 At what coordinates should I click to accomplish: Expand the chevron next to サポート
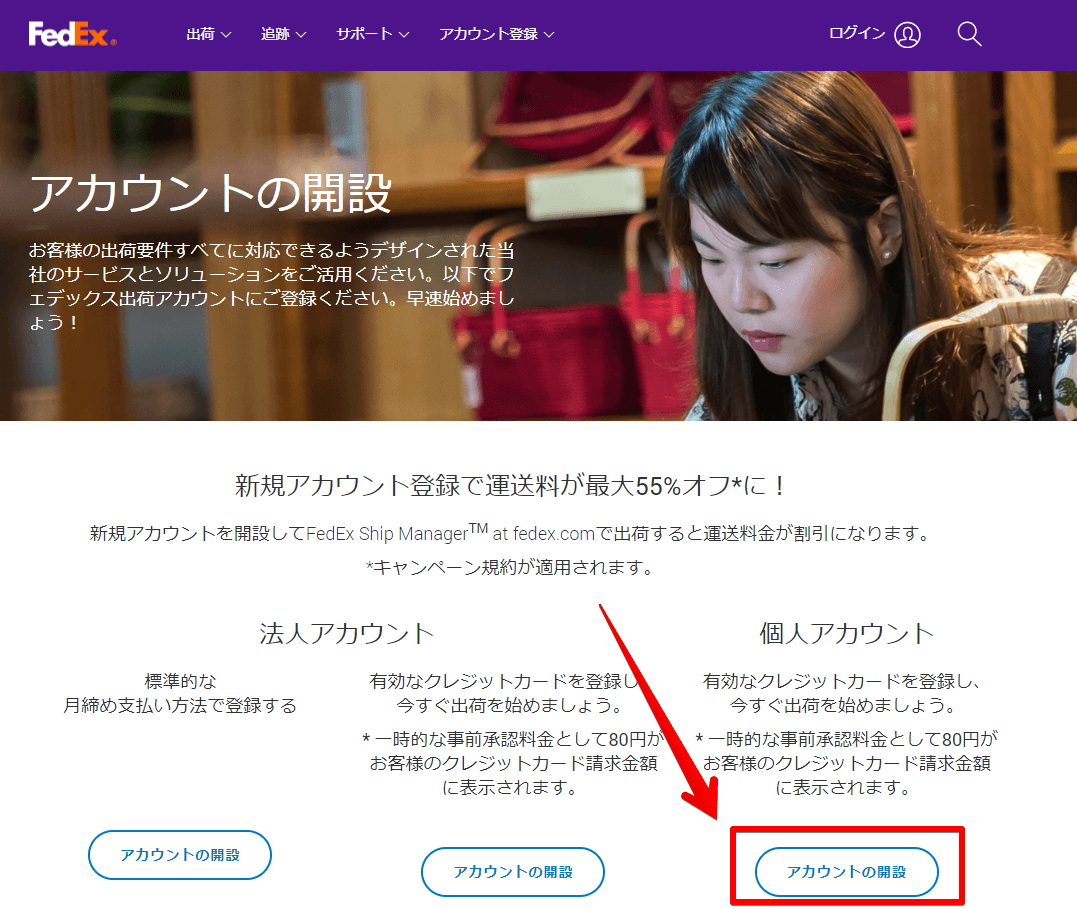(x=404, y=35)
